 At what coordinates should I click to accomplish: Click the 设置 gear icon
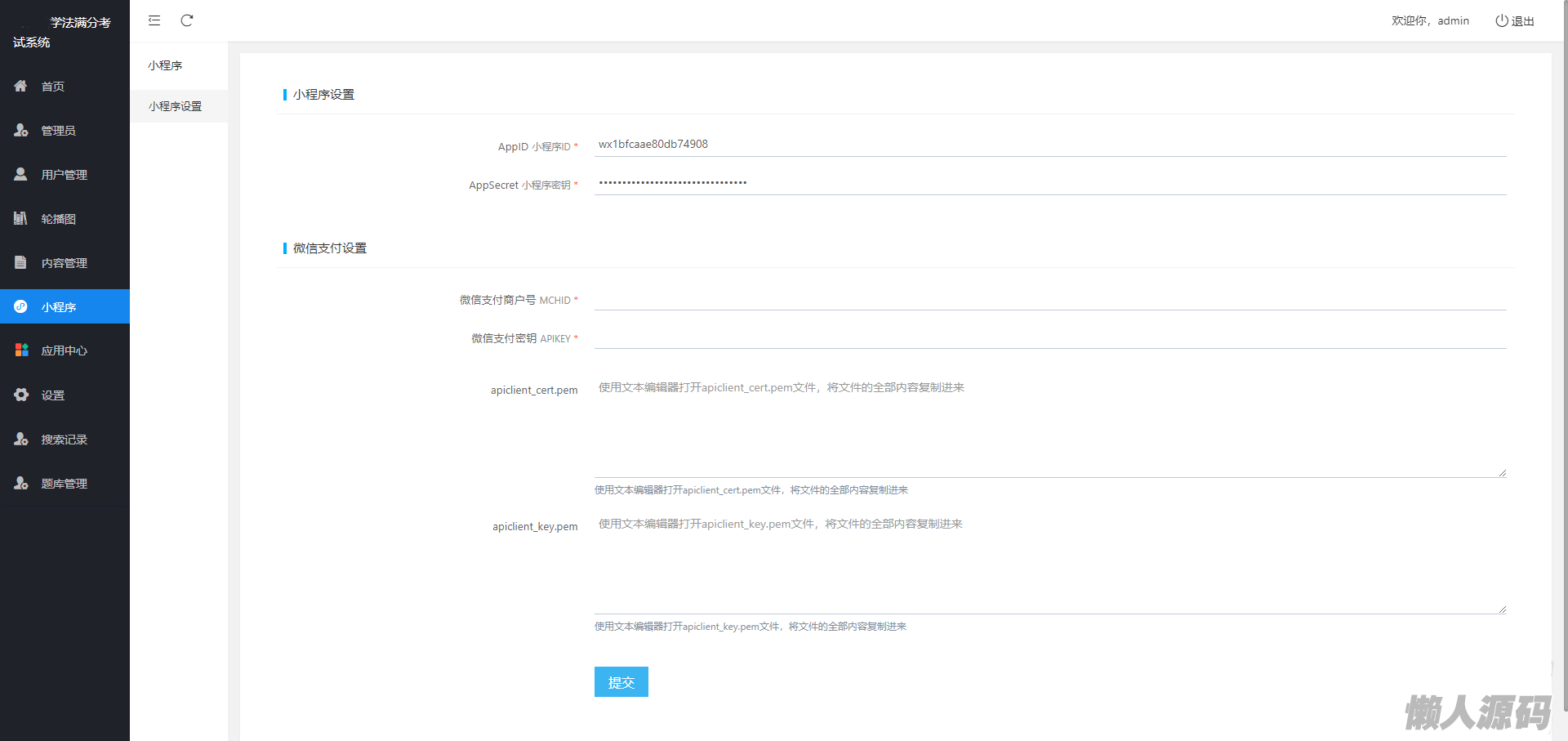[21, 395]
